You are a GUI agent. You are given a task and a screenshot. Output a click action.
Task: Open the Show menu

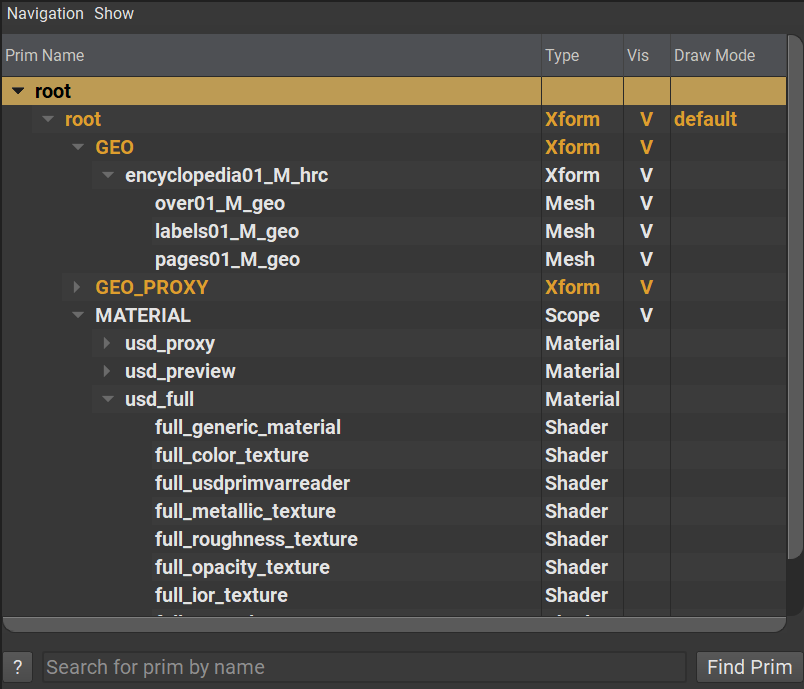click(114, 13)
